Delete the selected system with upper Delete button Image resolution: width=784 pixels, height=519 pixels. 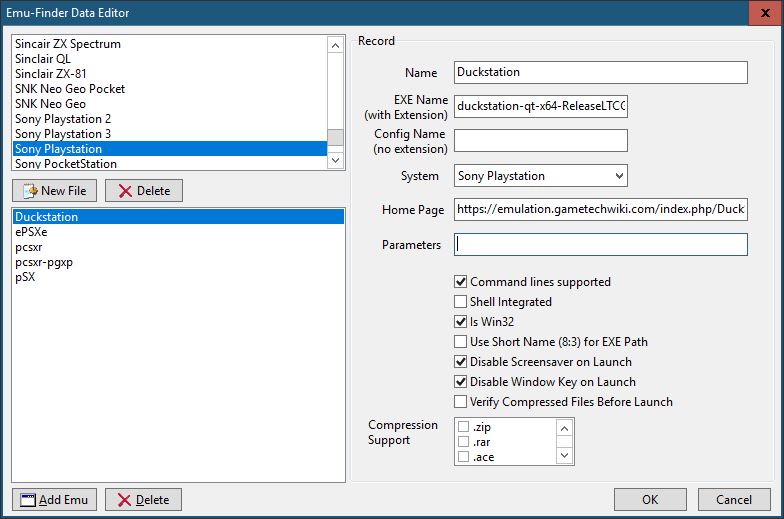[144, 190]
